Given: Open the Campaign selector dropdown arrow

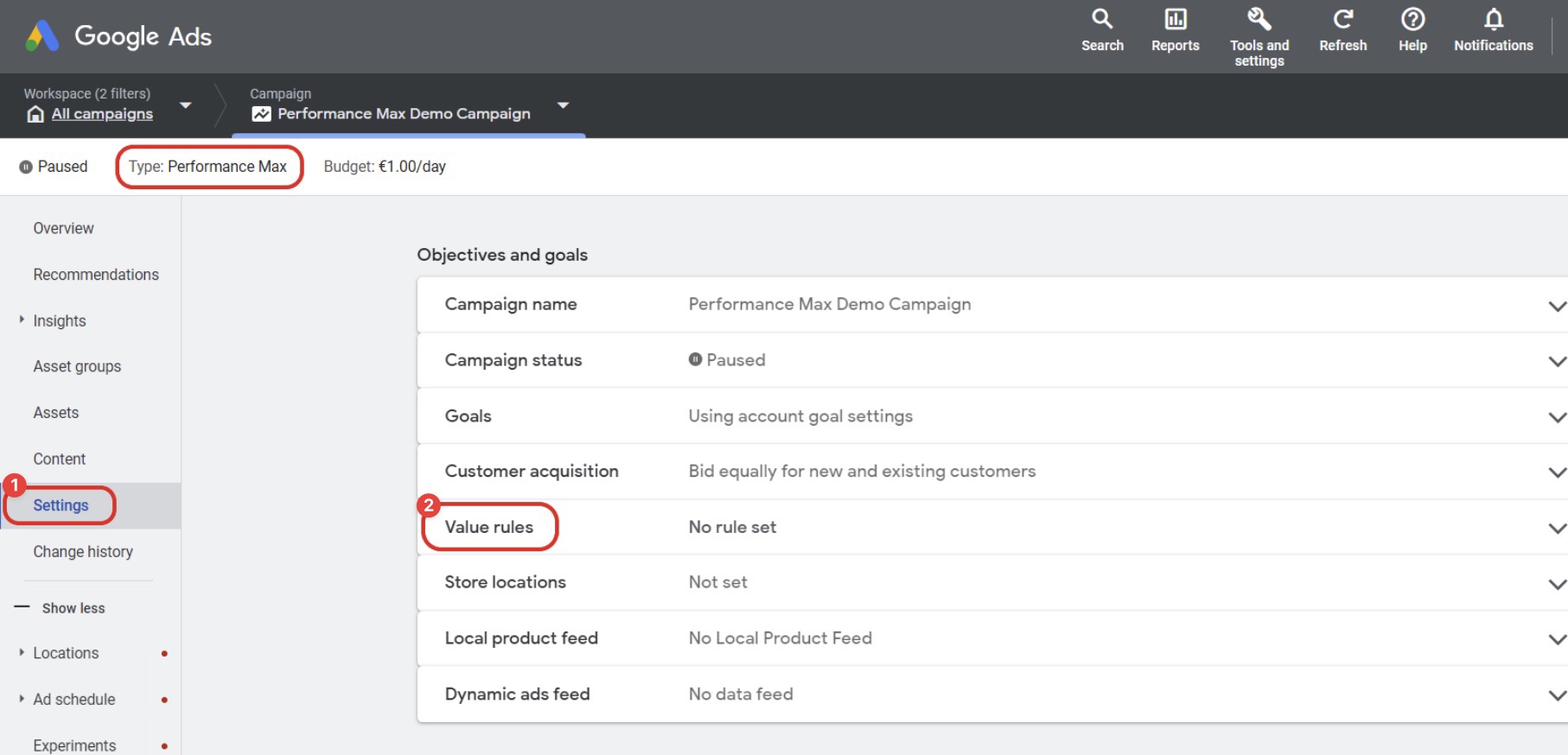Looking at the screenshot, I should coord(563,105).
